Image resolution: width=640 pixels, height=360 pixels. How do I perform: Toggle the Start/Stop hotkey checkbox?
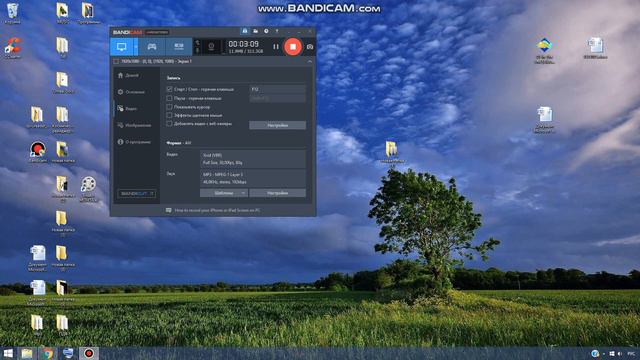click(x=169, y=89)
